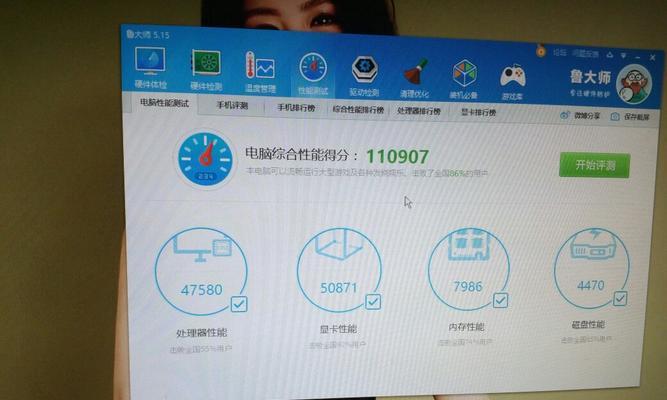Open the title bar dropdown menu arrow
Image resolution: width=667 pixels, height=400 pixels.
click(x=624, y=55)
